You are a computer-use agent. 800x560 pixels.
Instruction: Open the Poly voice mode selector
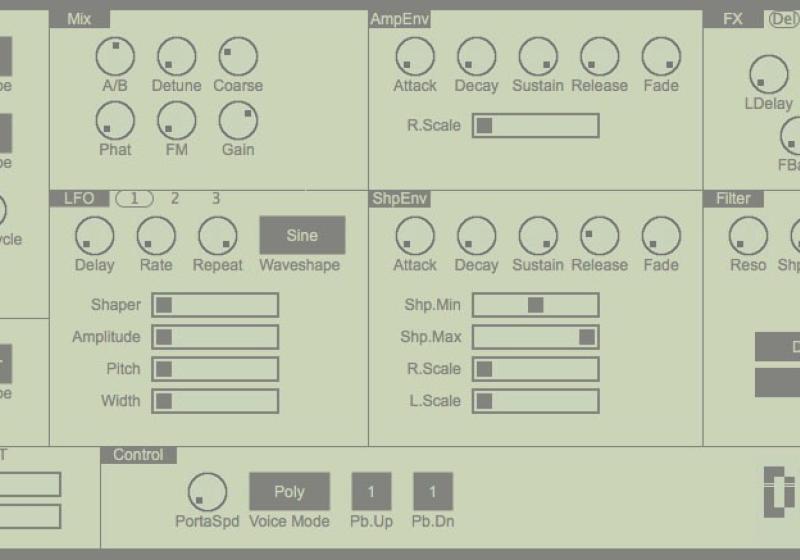289,492
